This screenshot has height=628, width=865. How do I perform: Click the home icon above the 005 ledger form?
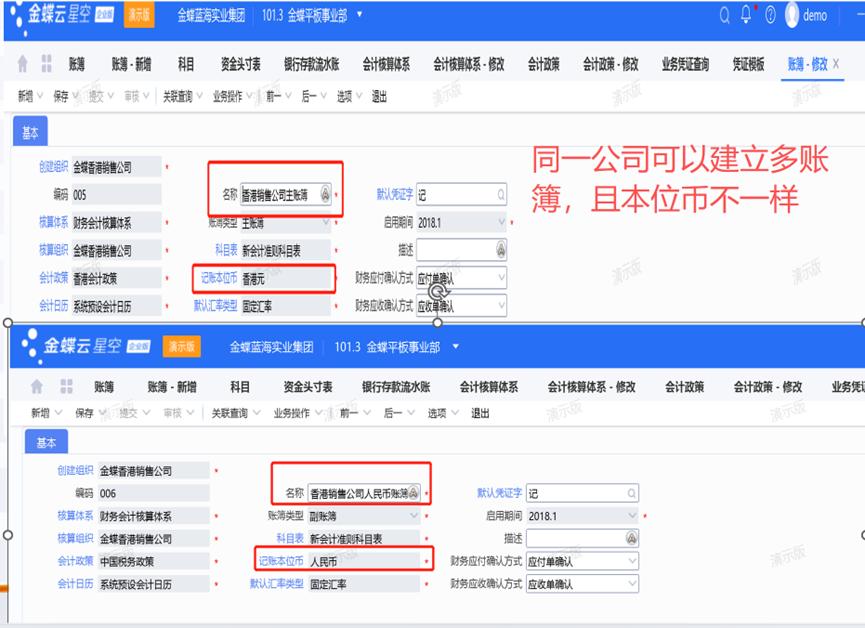[22, 64]
